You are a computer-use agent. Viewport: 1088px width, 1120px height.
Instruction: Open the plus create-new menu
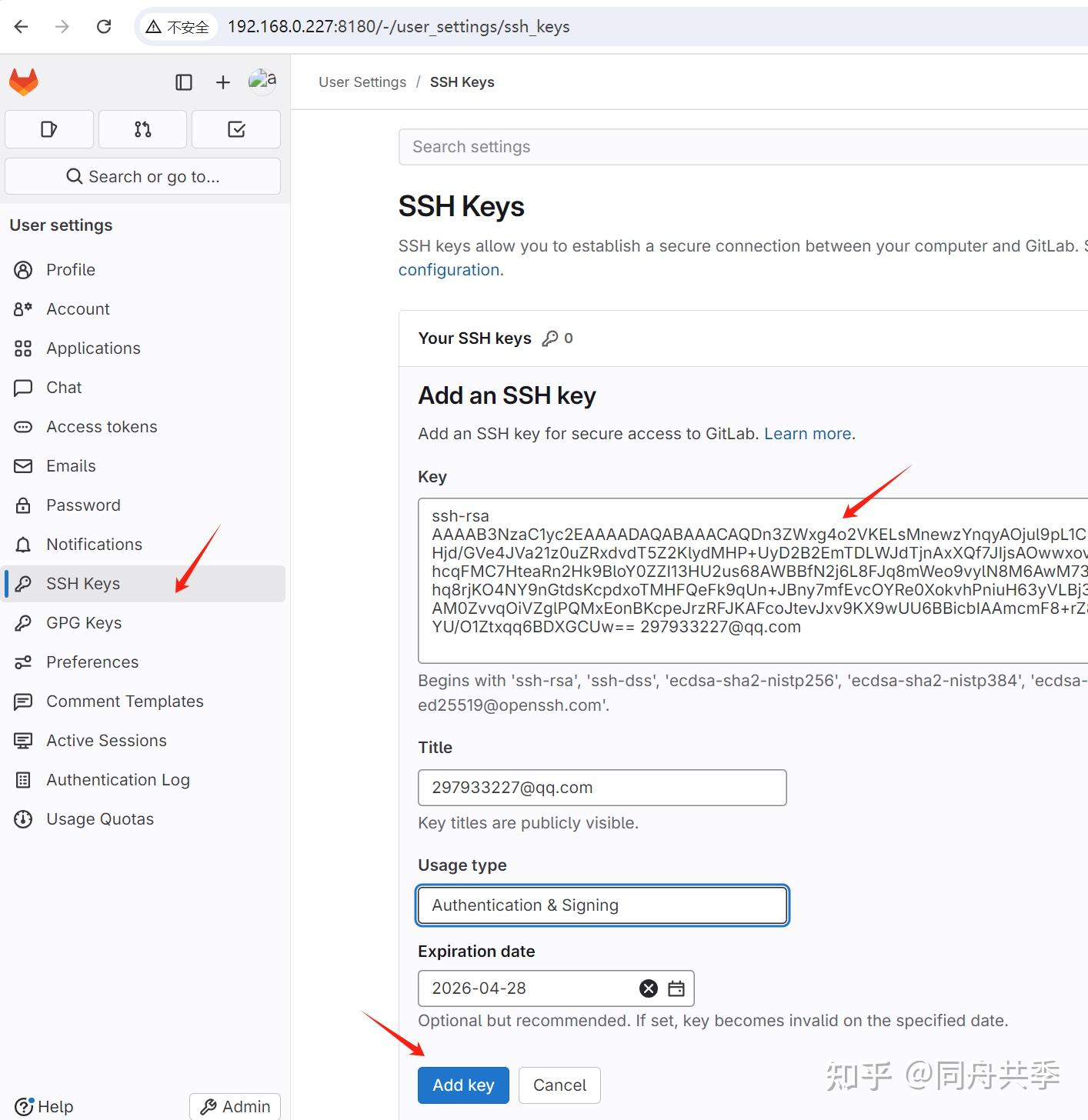click(223, 82)
